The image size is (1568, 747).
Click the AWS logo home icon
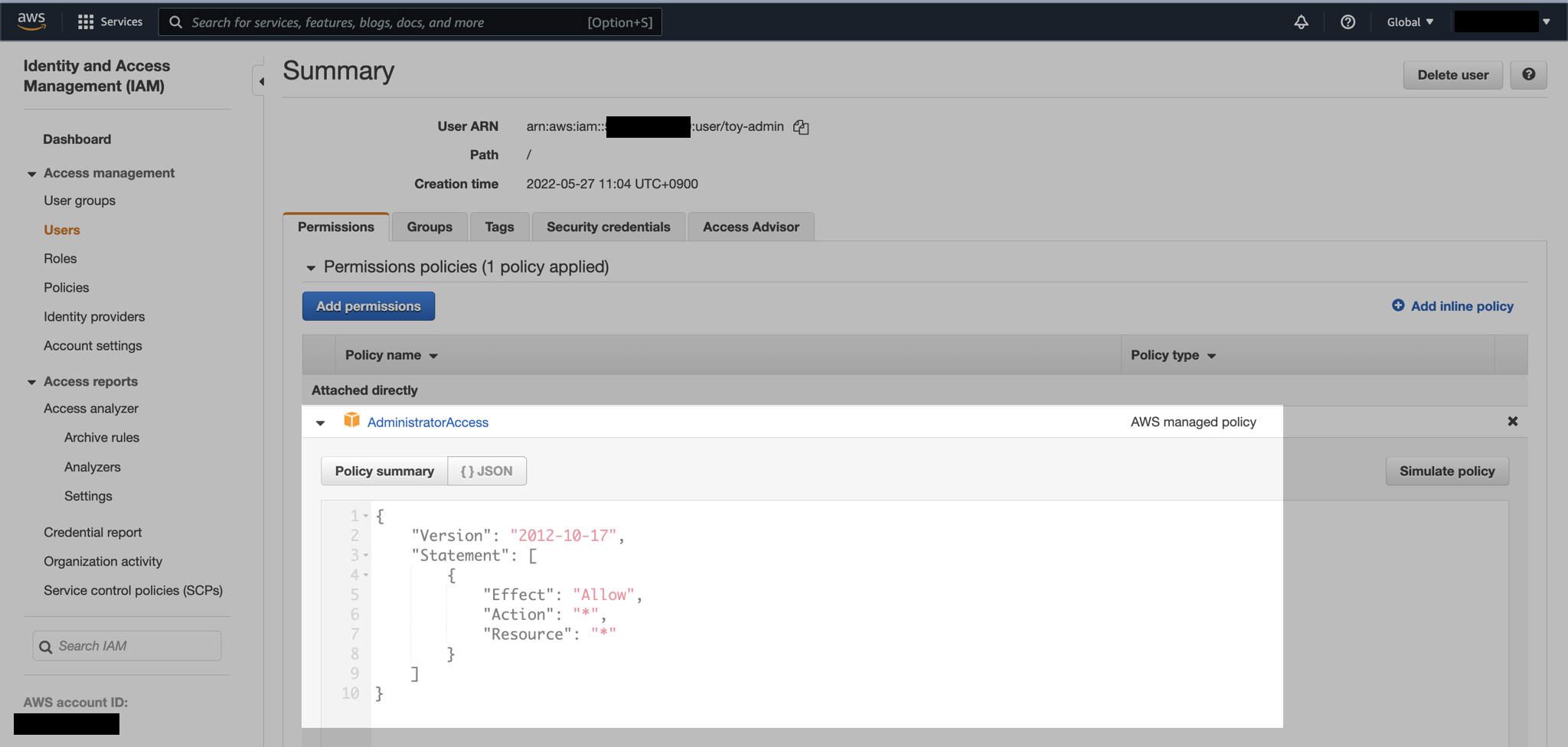click(x=31, y=21)
